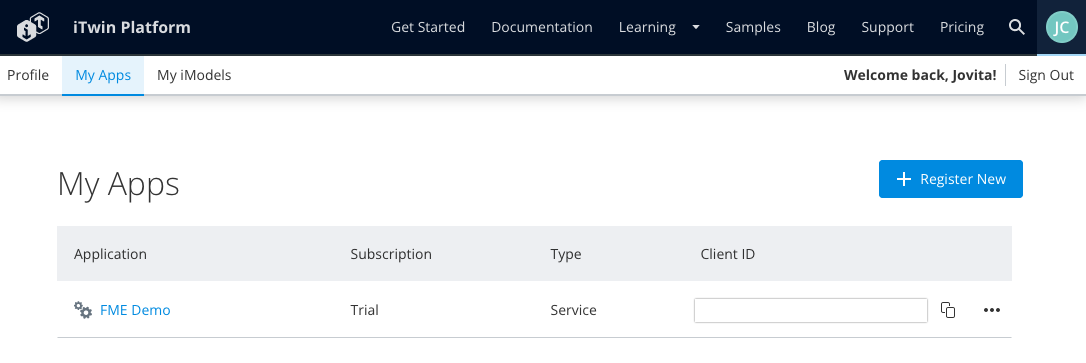
Task: View the Pricing page
Action: coord(961,28)
